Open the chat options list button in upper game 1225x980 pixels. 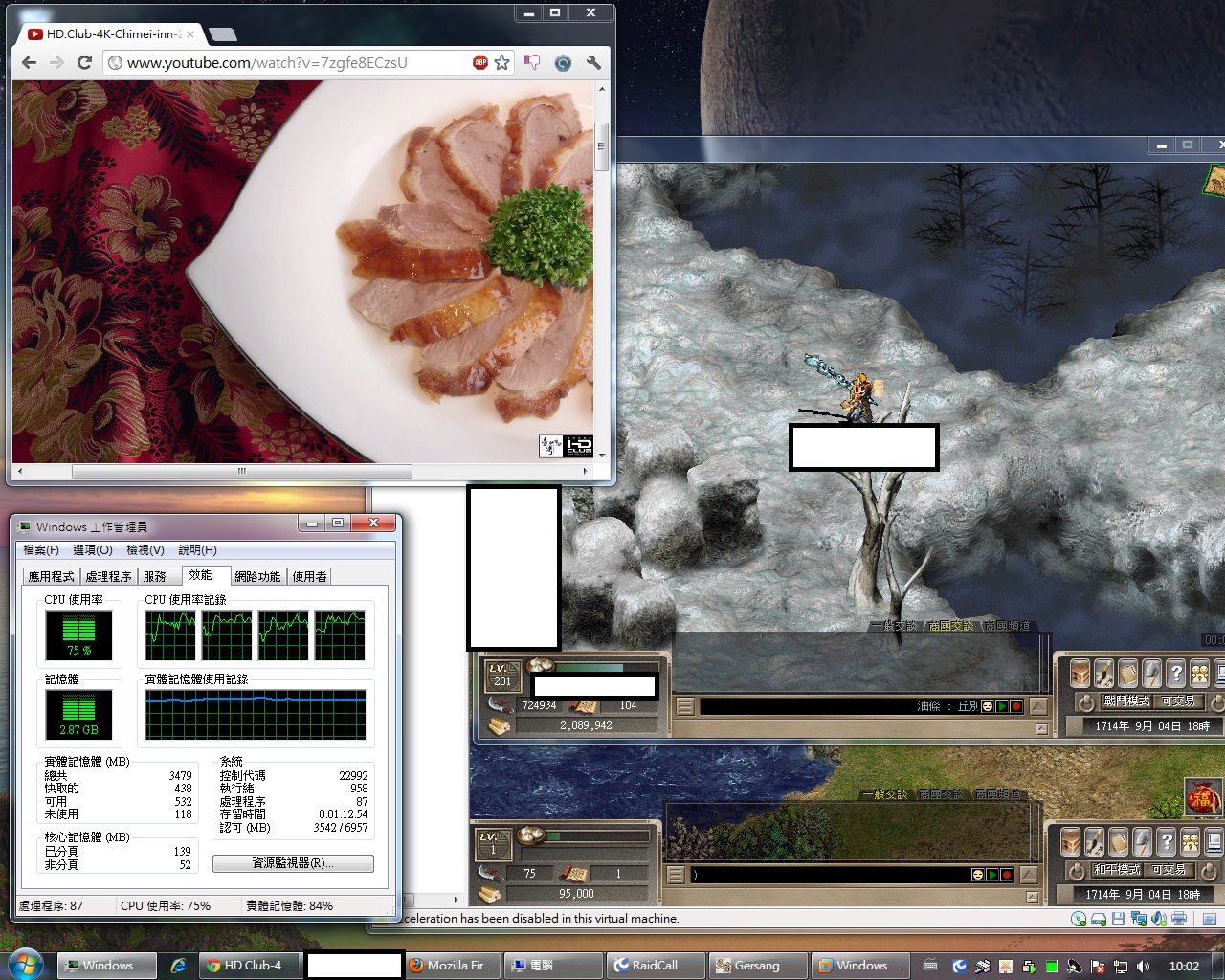click(685, 707)
